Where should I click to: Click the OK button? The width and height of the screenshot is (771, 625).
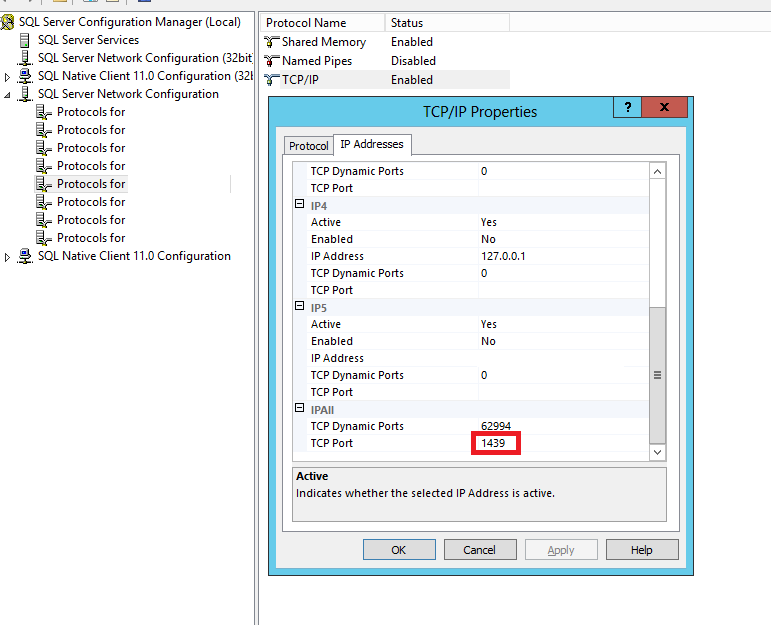(x=399, y=550)
